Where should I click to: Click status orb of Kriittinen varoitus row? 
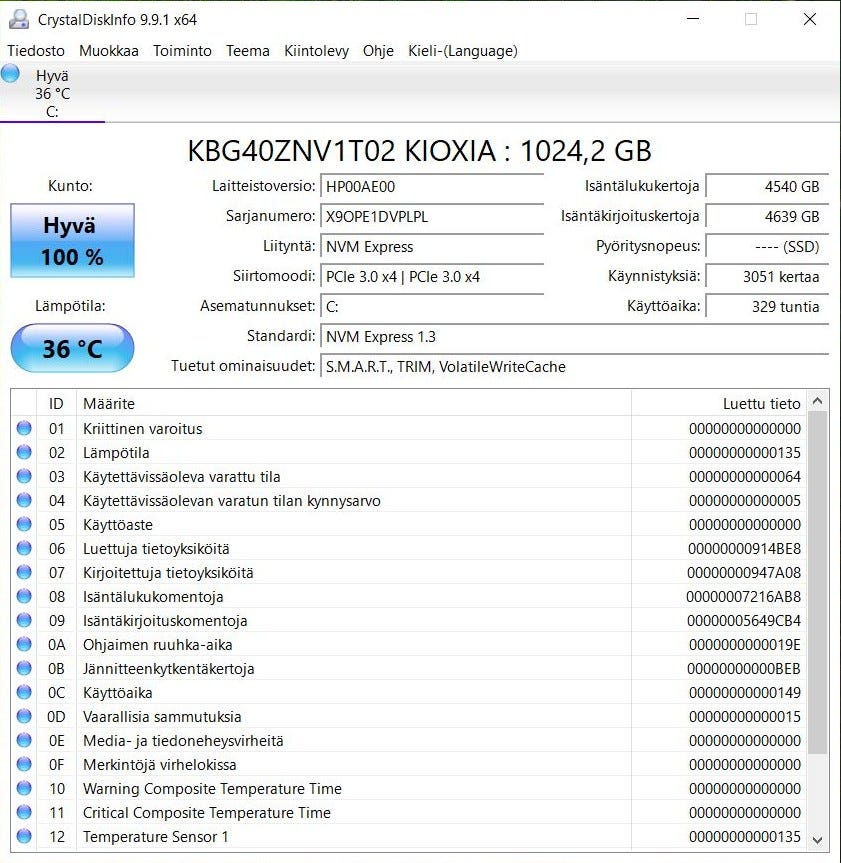24,428
